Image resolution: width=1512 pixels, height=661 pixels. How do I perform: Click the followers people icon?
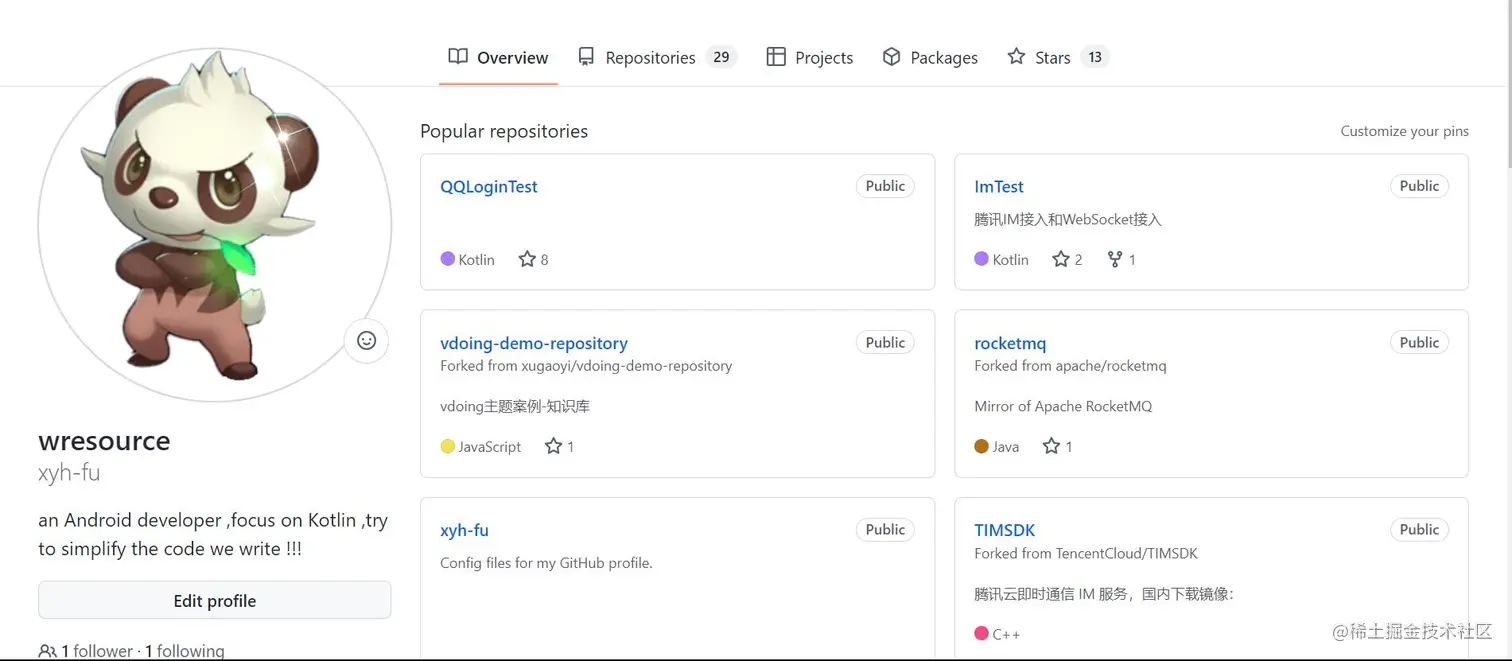pyautogui.click(x=47, y=651)
